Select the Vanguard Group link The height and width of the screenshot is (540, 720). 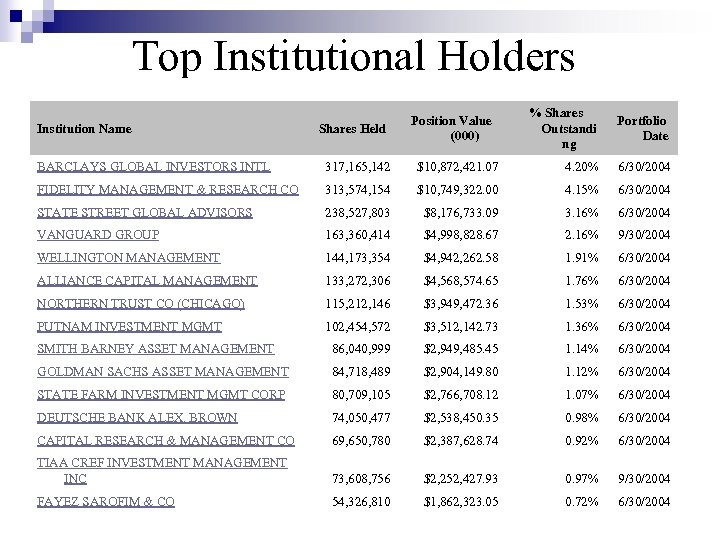[97, 235]
